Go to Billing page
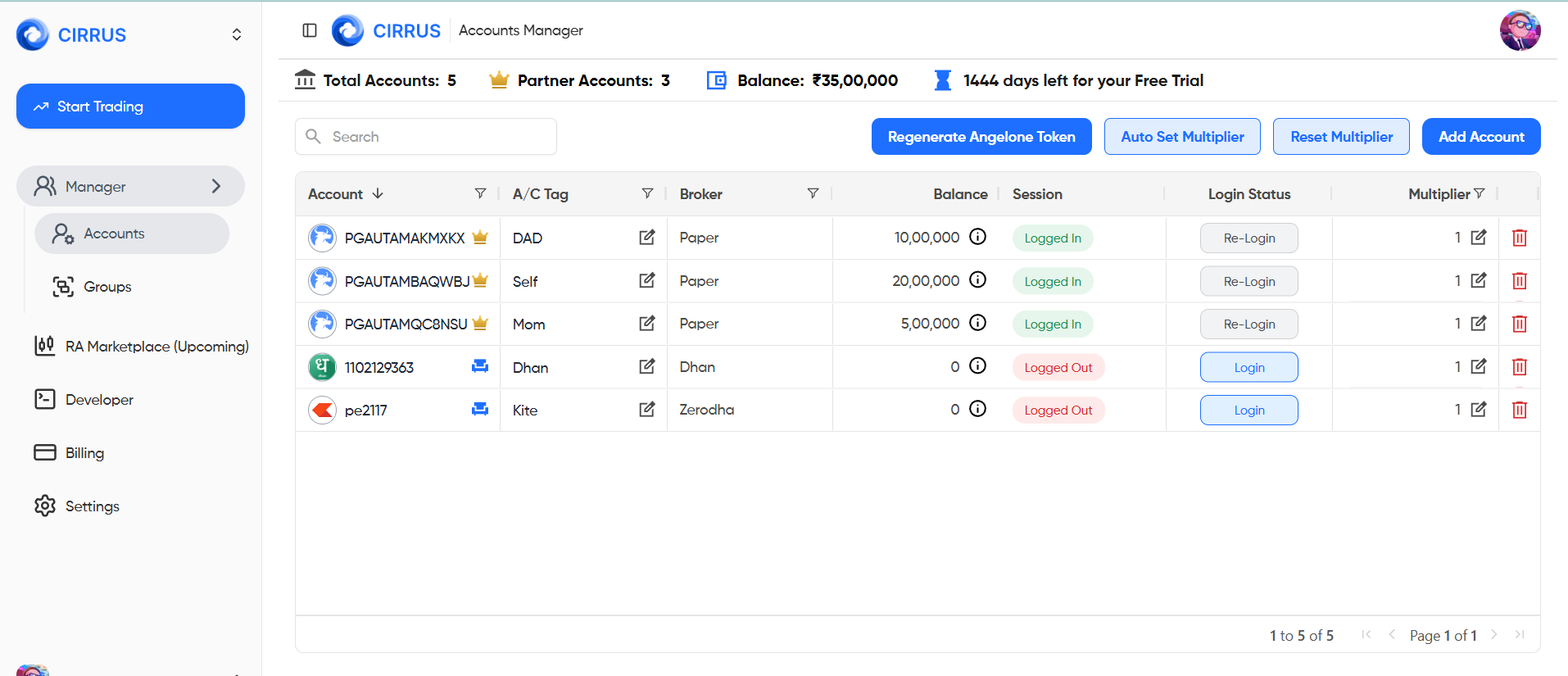The height and width of the screenshot is (676, 1568). tap(84, 453)
